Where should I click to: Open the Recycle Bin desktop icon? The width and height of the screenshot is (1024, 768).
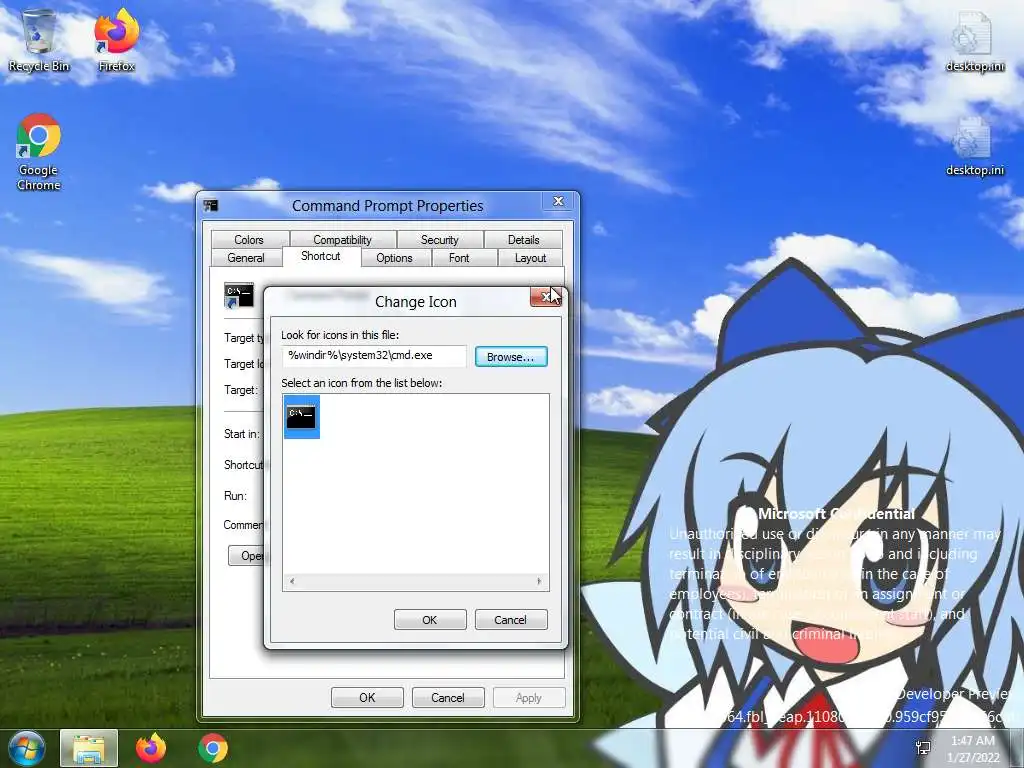(x=39, y=40)
